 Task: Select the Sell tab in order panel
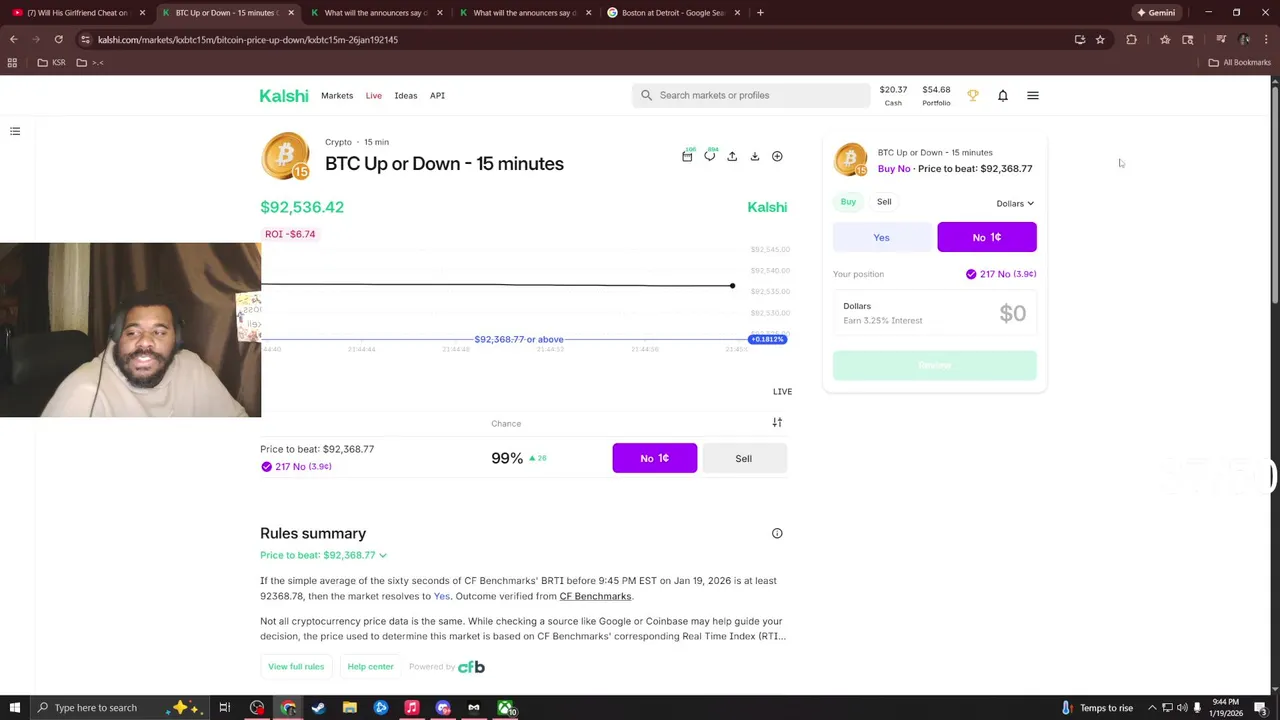[x=884, y=202]
